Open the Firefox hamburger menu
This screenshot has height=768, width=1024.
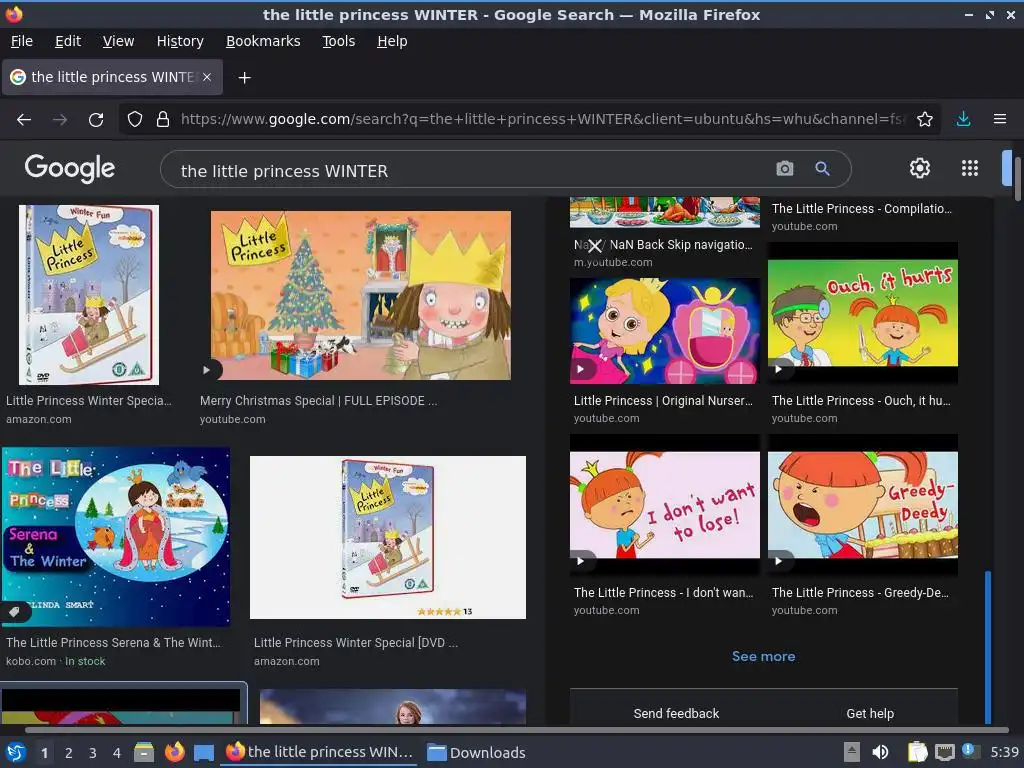point(1000,120)
